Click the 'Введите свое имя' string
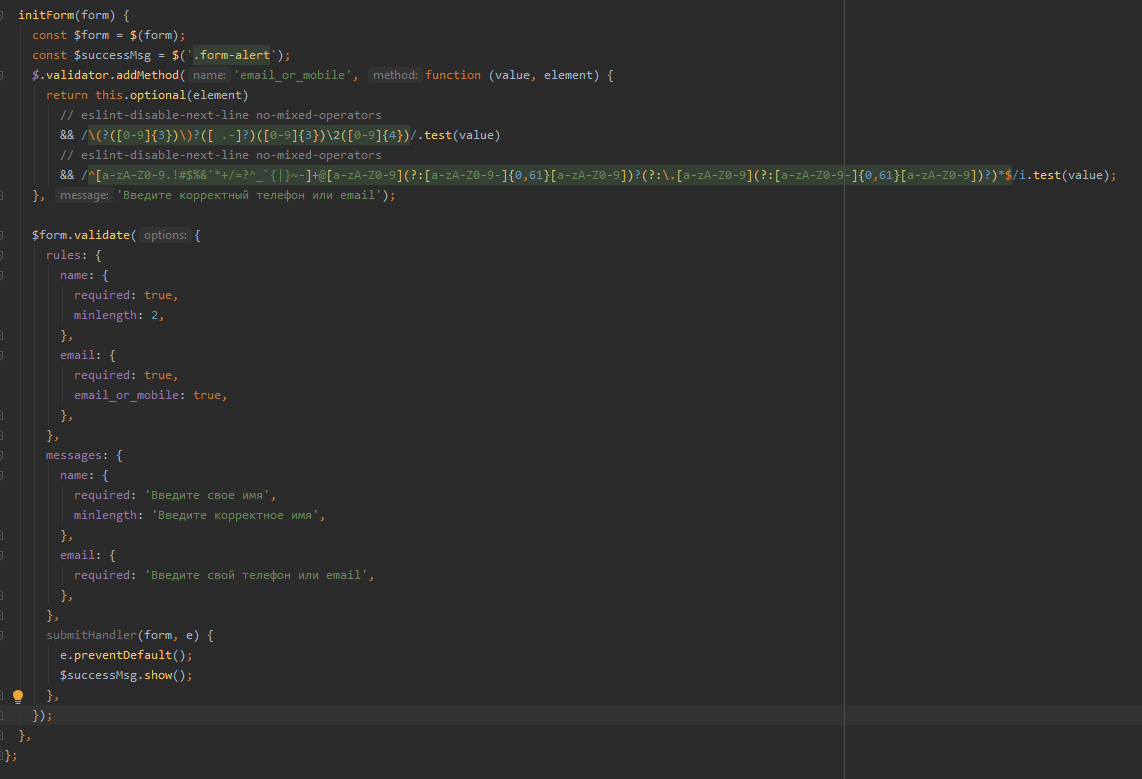 (208, 496)
